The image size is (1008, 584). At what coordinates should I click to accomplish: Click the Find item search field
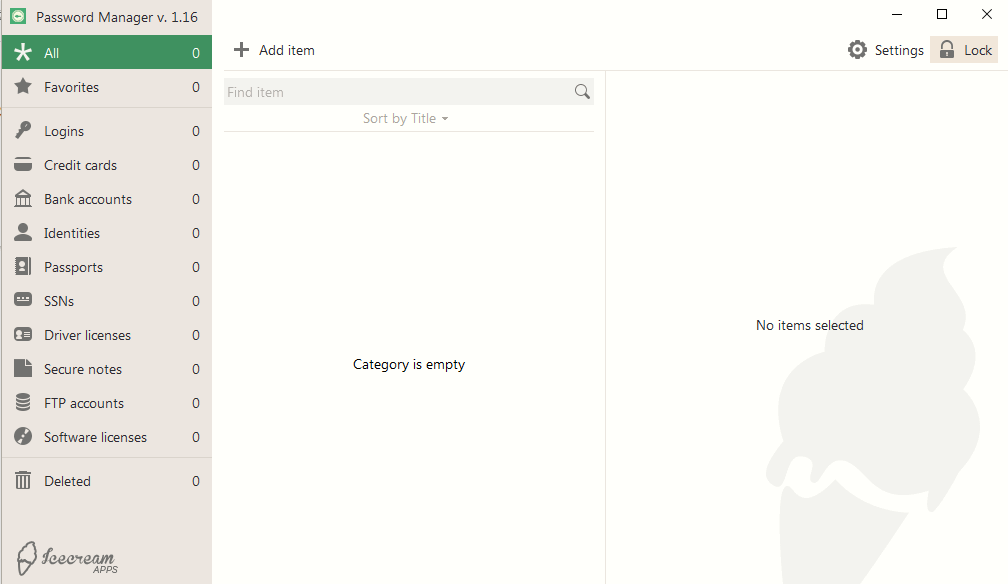coord(398,92)
